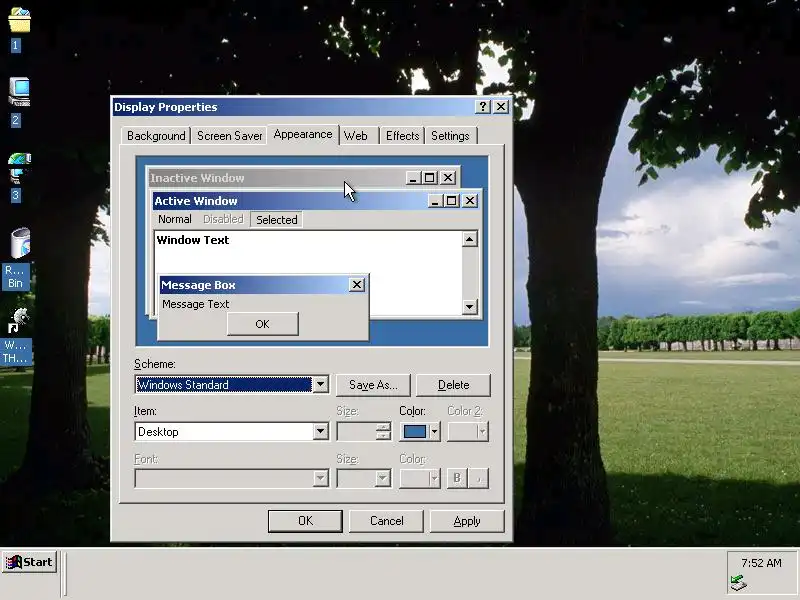The height and width of the screenshot is (600, 800).
Task: Click the Inactive Window maximize icon in preview
Action: tap(430, 178)
